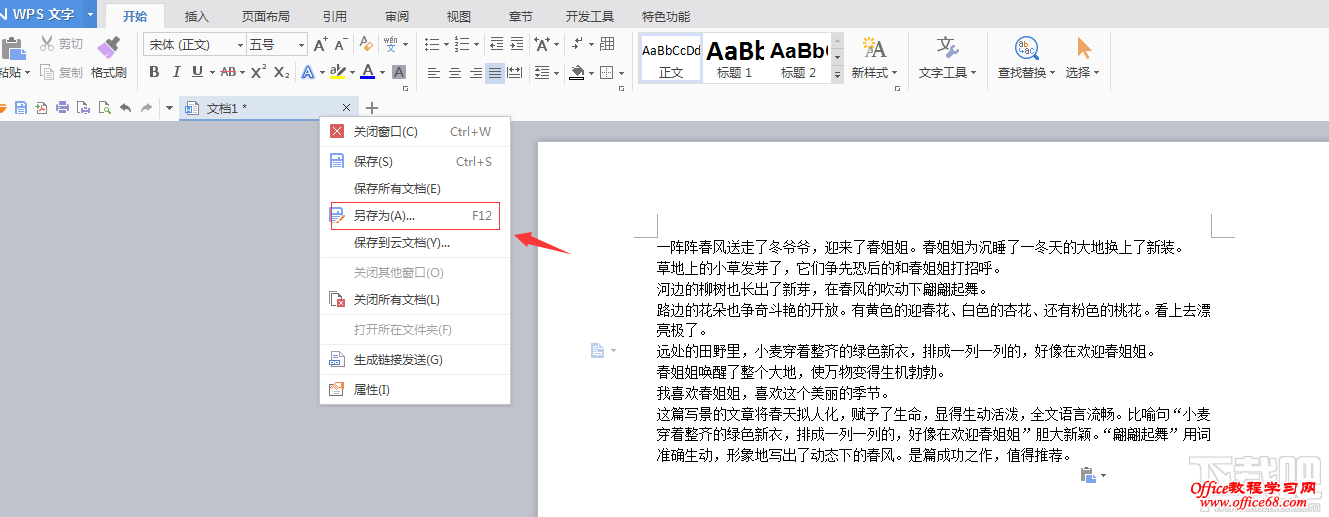Increase font size with the A+ icon

[321, 44]
